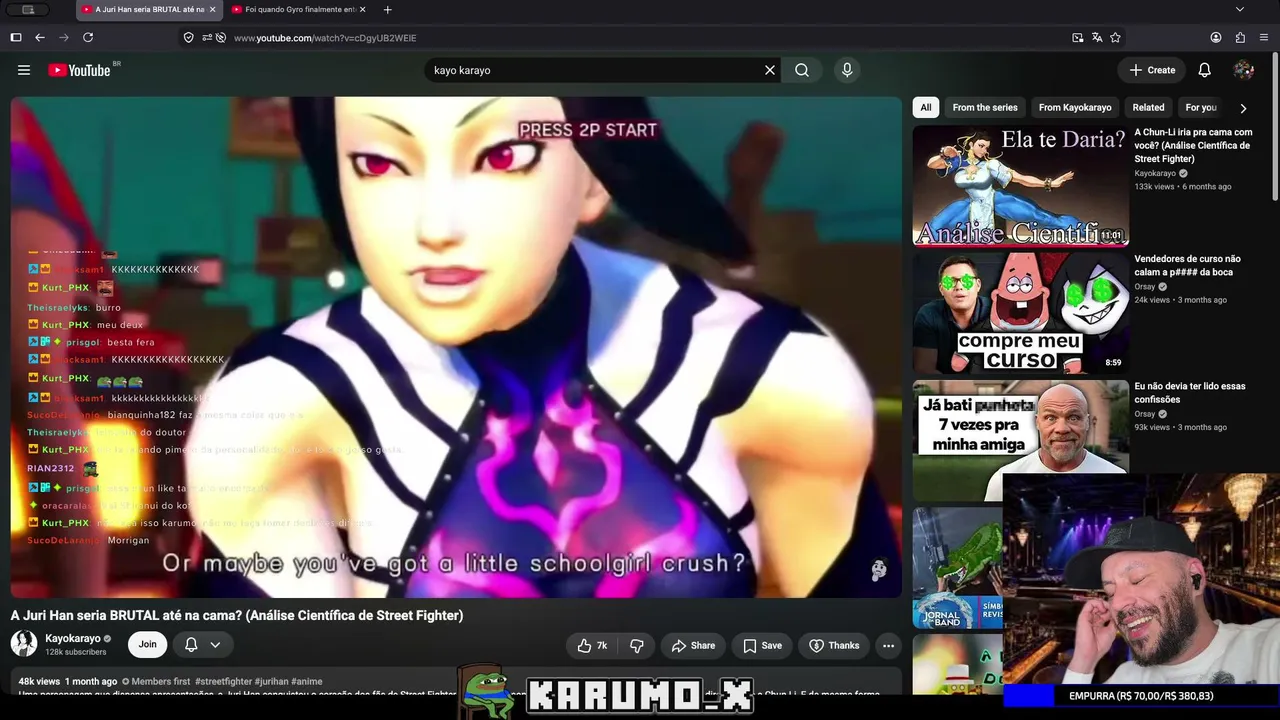Dislike the video with thumbs down
The image size is (1280, 720).
pyautogui.click(x=637, y=646)
